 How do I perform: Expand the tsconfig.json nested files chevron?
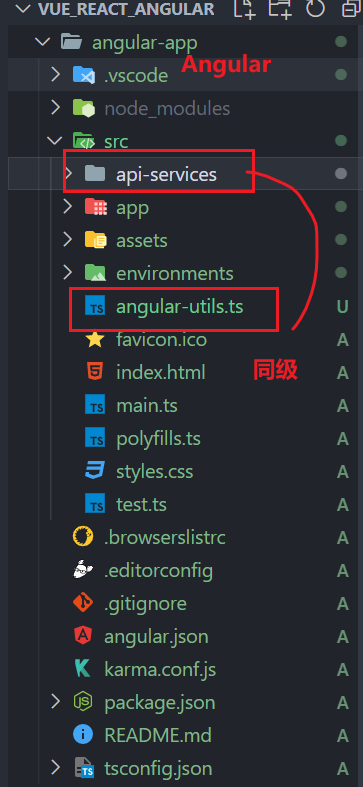click(x=56, y=768)
